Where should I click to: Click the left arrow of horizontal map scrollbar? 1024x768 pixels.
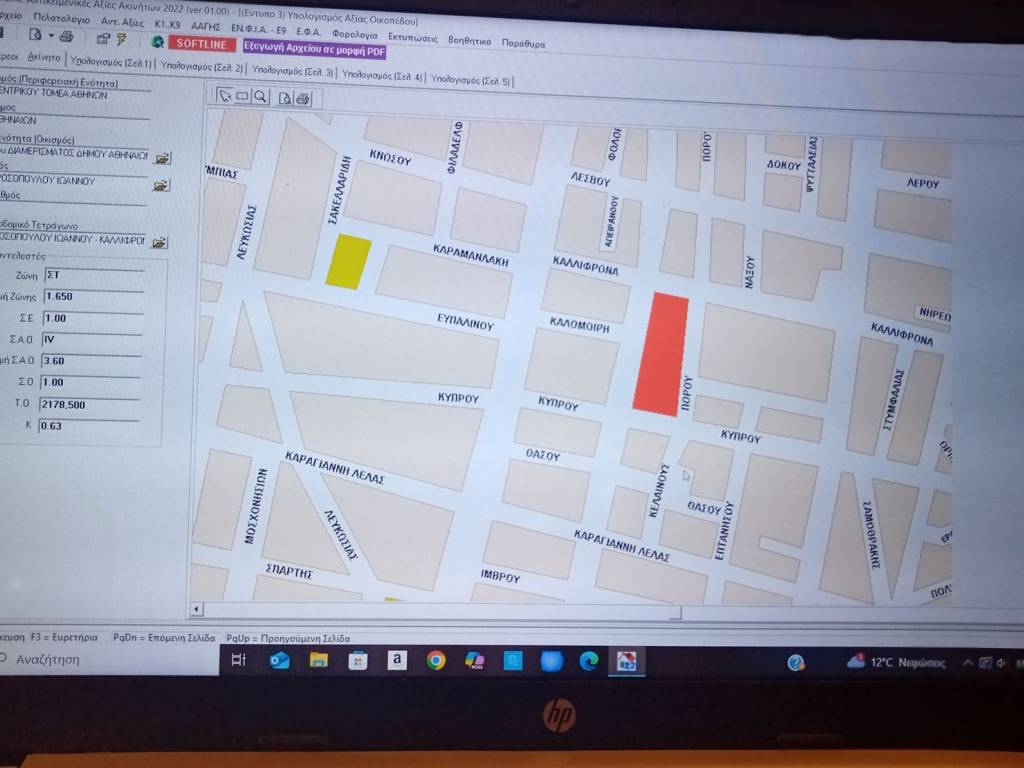pos(197,608)
